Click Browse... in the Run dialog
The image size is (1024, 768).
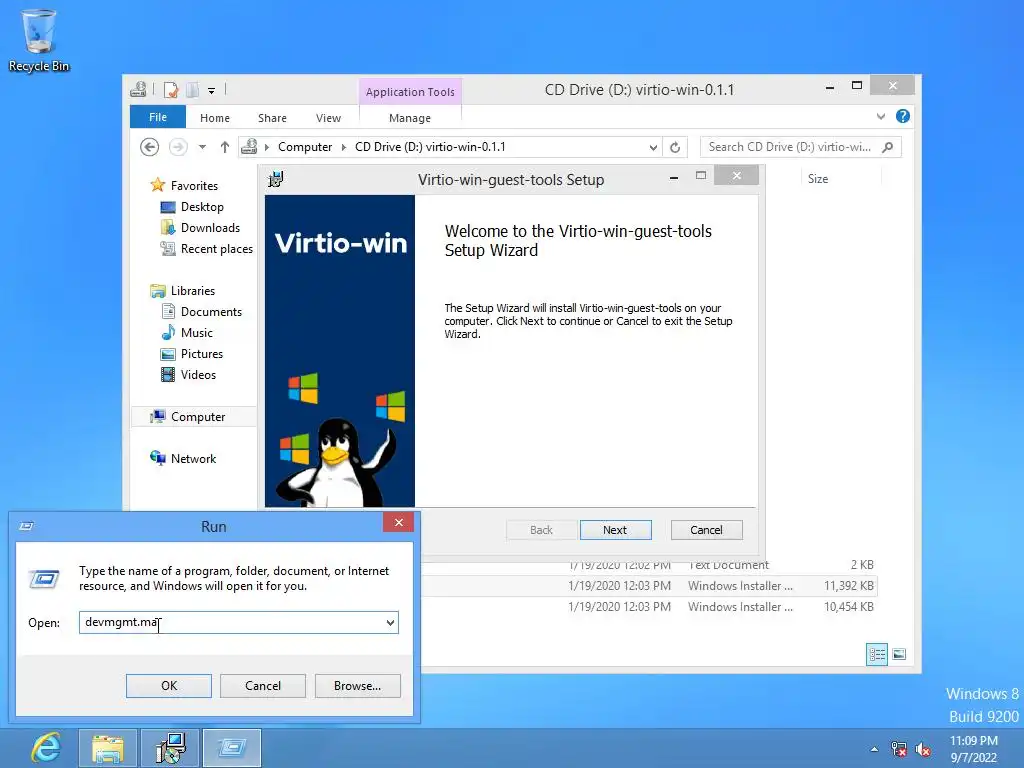tap(357, 686)
